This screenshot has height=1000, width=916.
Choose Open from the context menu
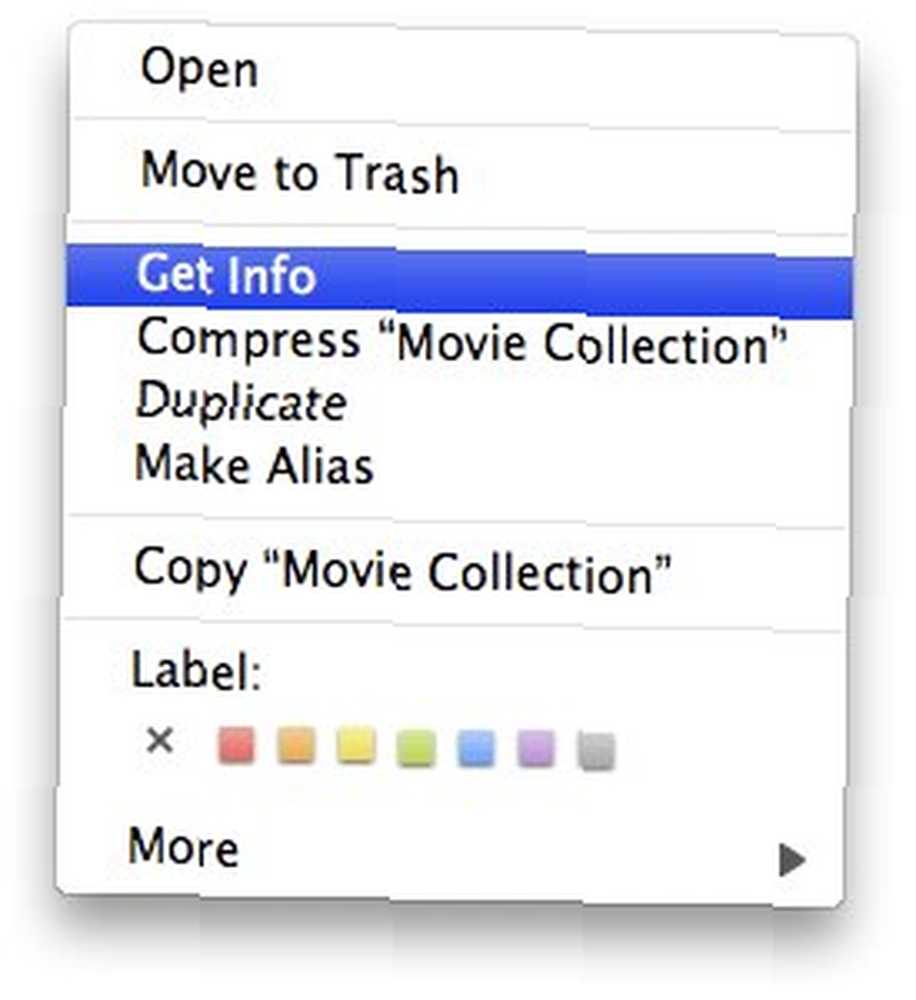click(461, 69)
